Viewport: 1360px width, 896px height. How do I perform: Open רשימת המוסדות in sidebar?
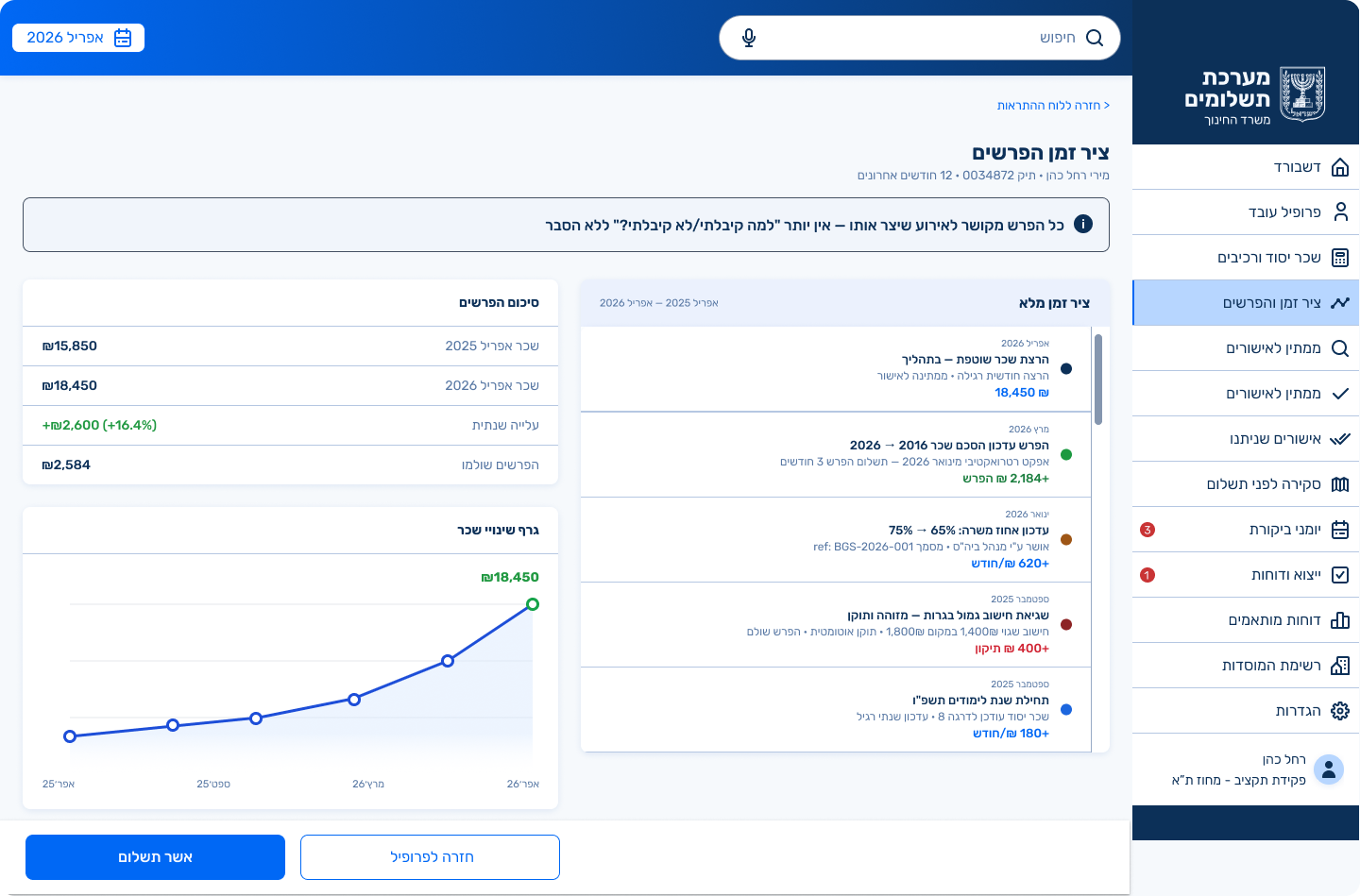coord(1246,666)
